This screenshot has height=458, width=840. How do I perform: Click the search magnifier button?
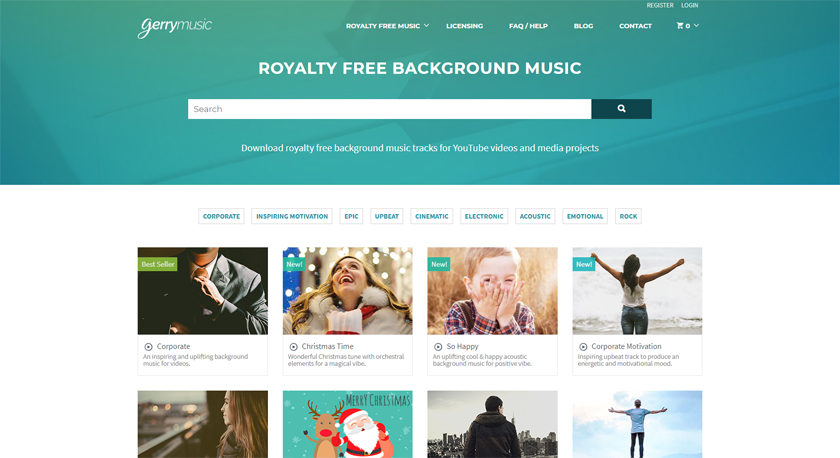click(x=621, y=109)
